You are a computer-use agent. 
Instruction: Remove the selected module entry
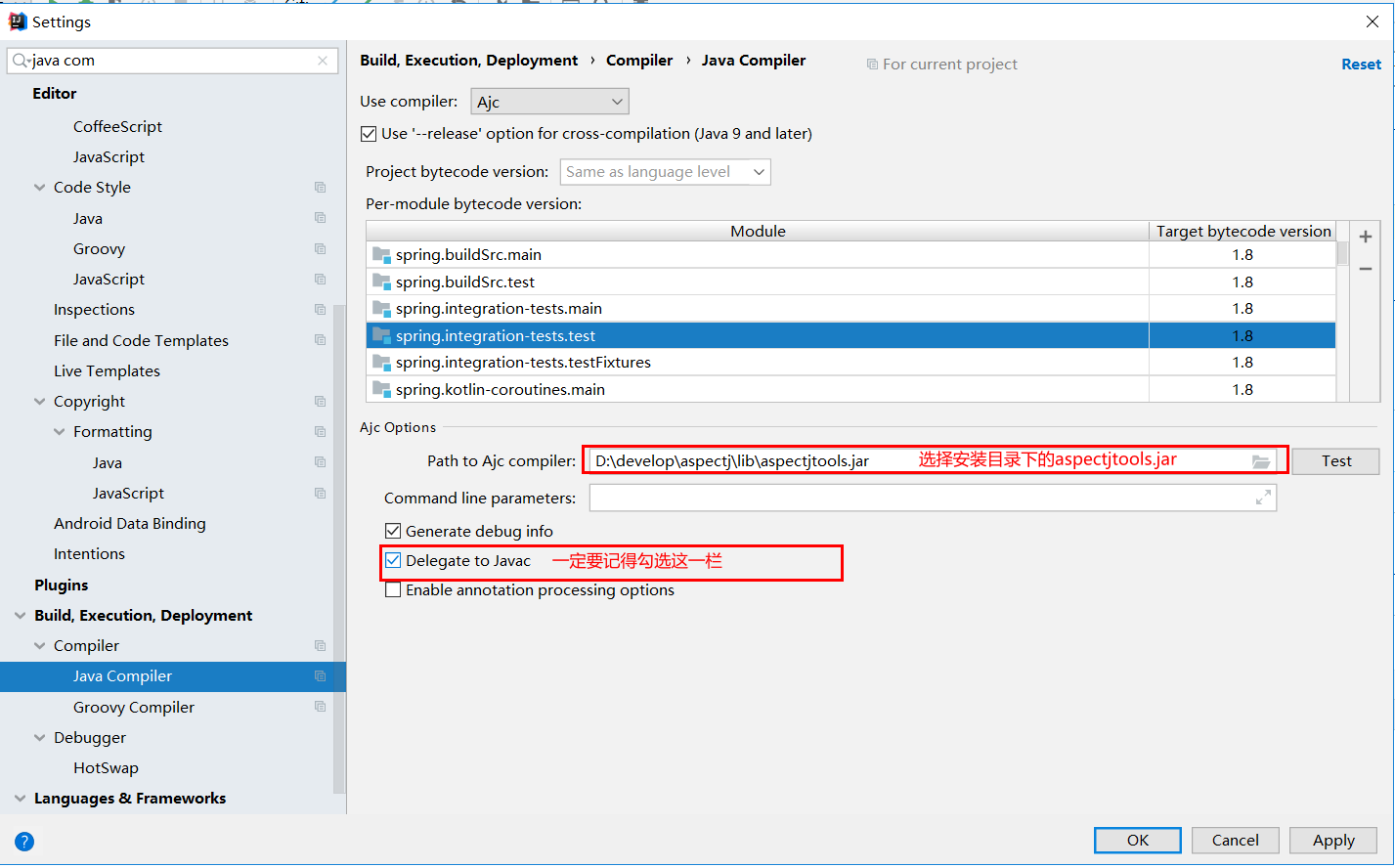[1366, 269]
